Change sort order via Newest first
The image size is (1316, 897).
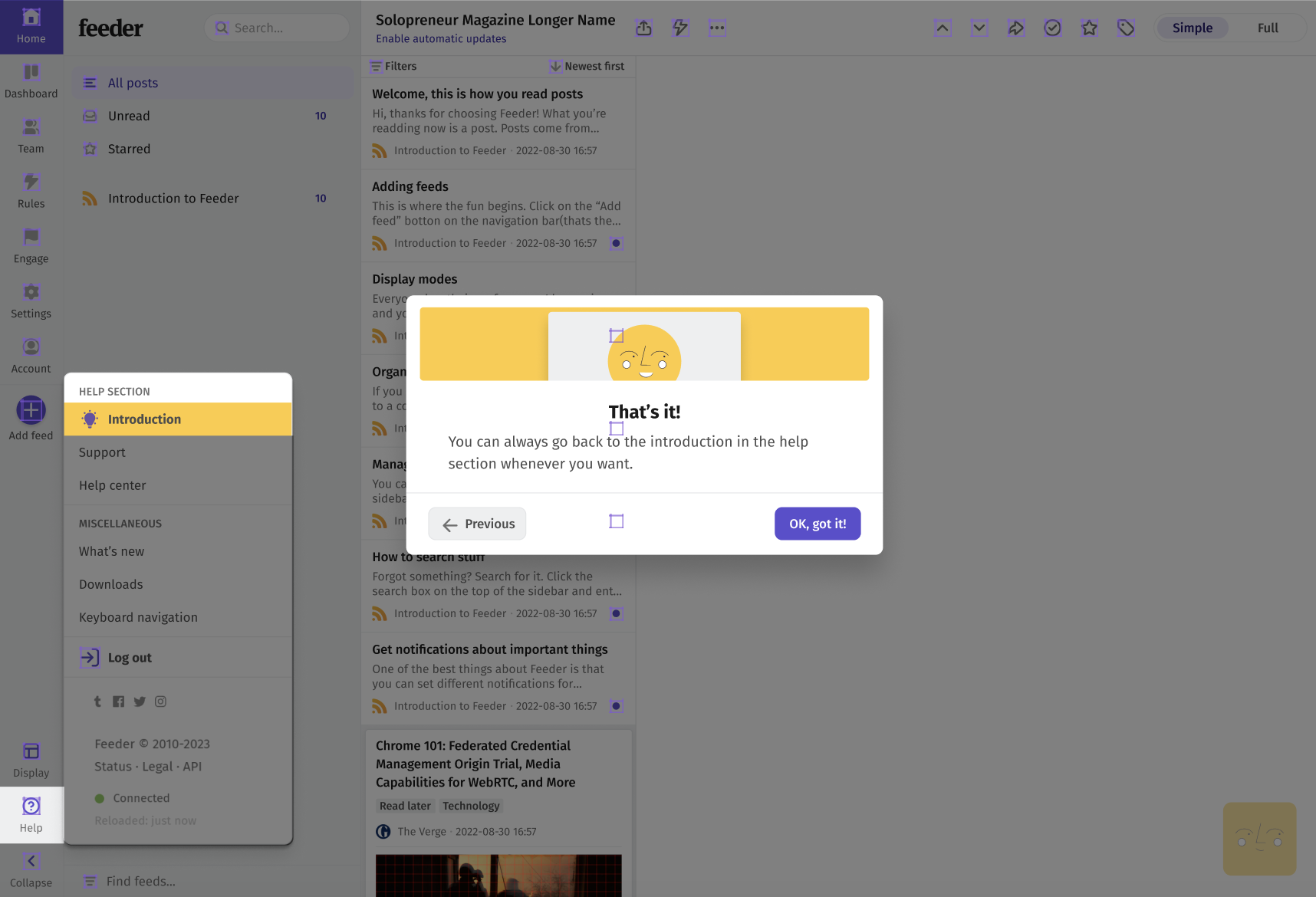(x=587, y=67)
